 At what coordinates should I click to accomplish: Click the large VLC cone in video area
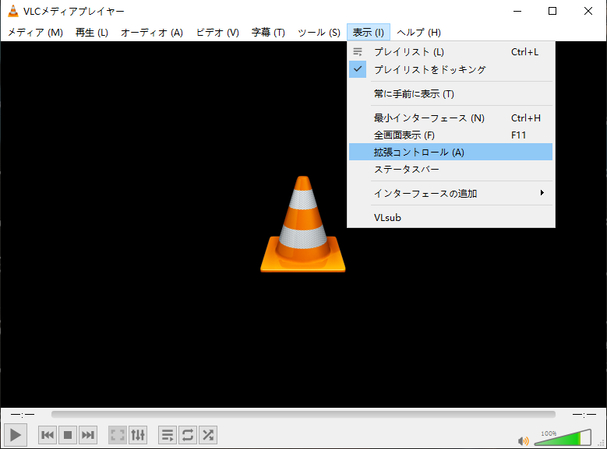tap(303, 224)
